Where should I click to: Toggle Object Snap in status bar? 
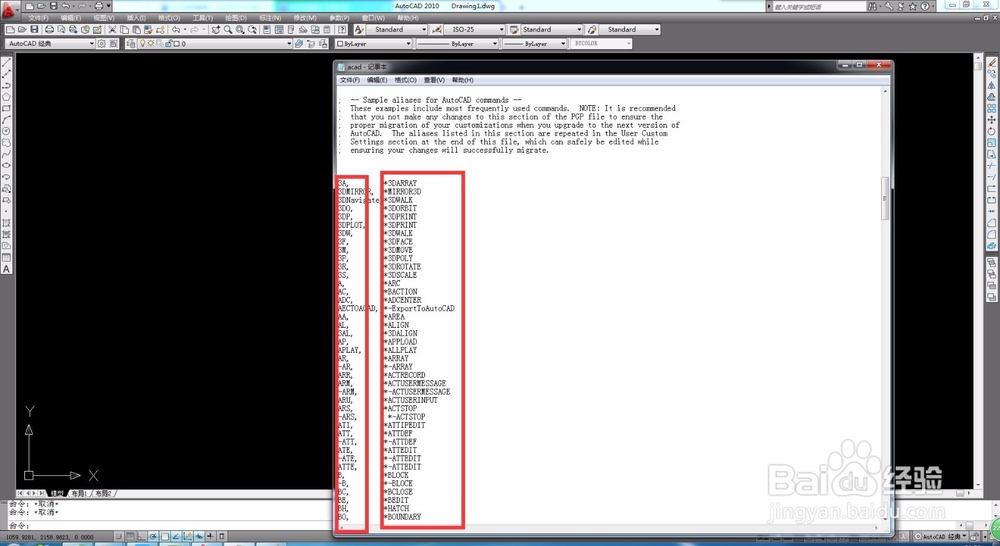click(165, 536)
